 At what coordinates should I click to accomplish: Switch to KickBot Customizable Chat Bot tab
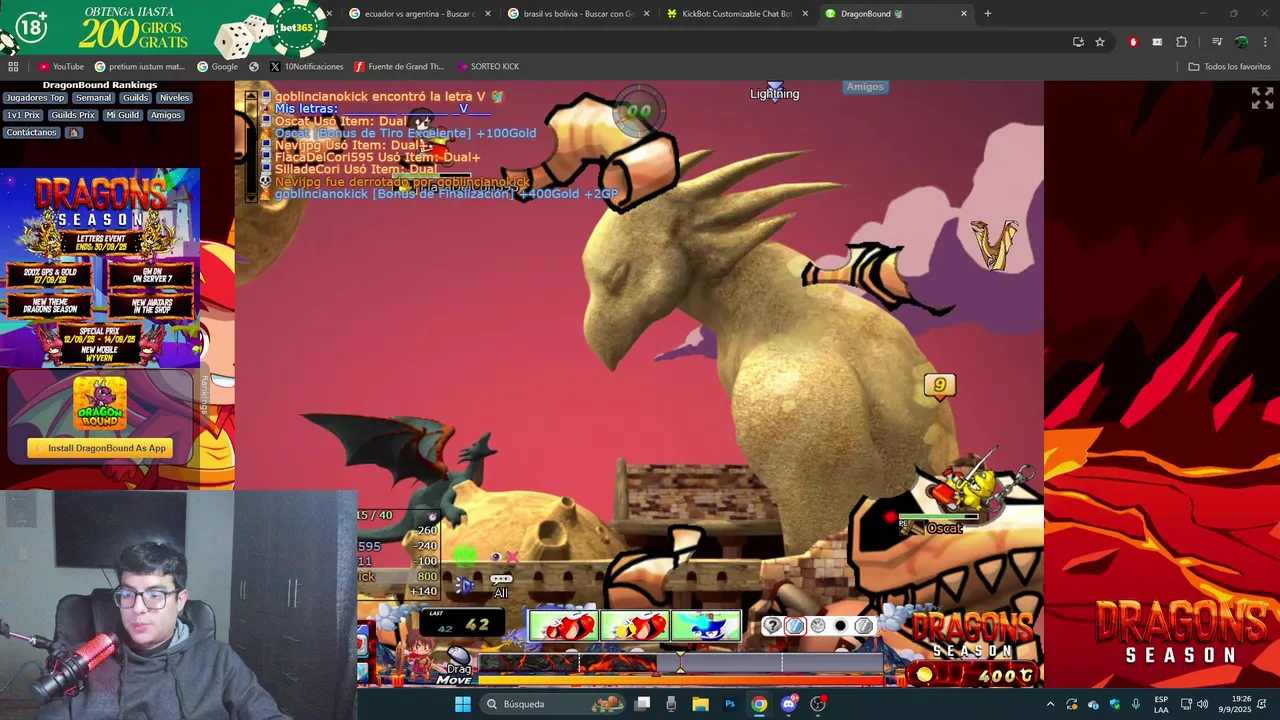(736, 14)
